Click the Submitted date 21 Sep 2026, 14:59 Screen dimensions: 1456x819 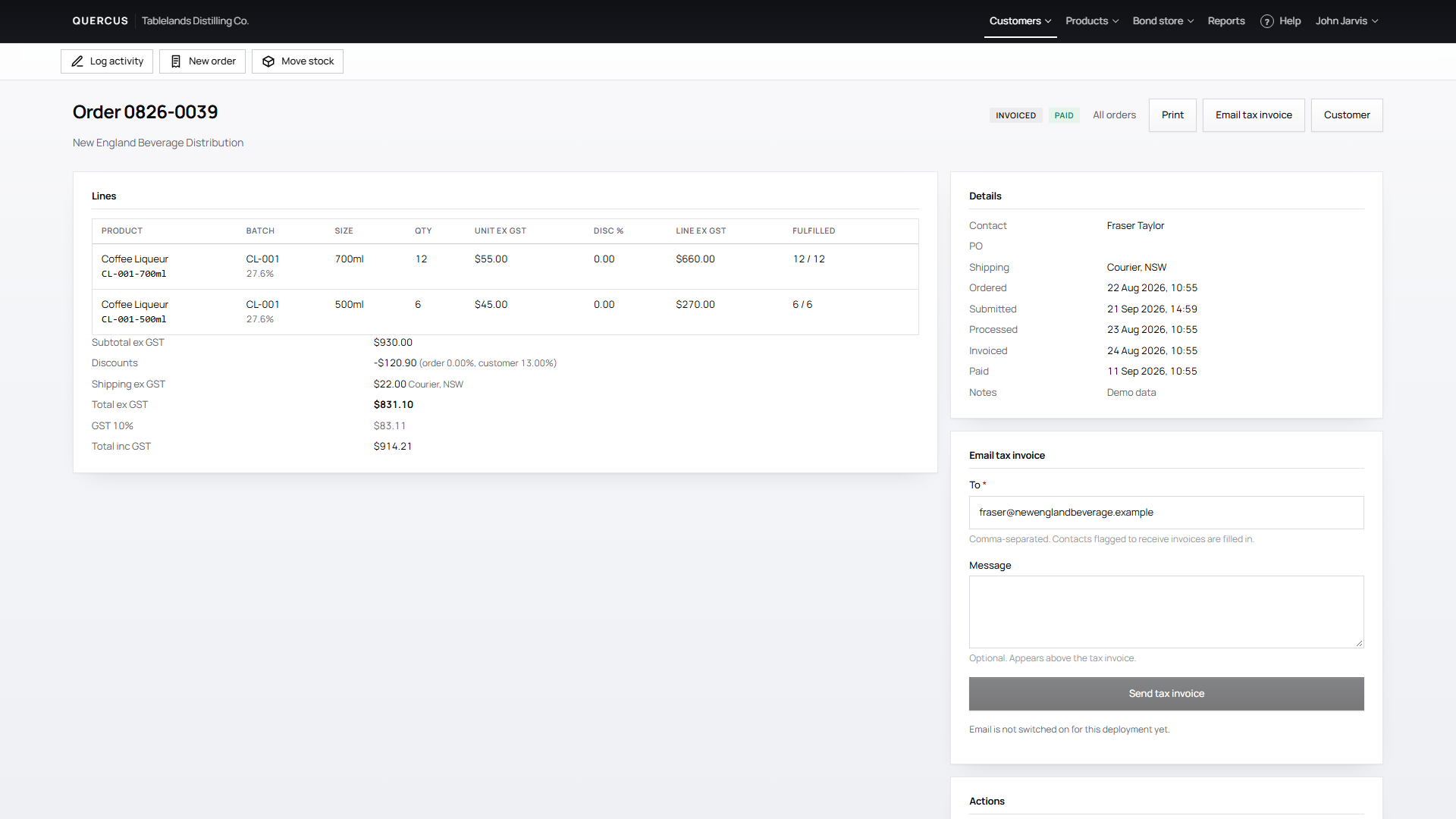(1152, 309)
